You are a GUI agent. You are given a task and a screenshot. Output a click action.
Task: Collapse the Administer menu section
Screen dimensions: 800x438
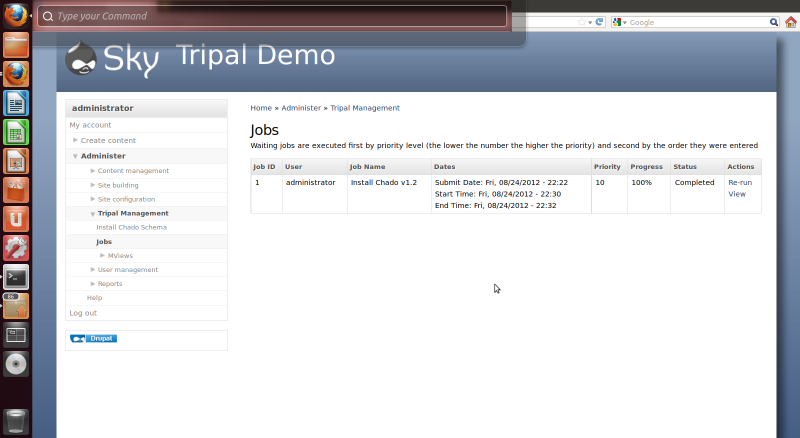[75, 156]
